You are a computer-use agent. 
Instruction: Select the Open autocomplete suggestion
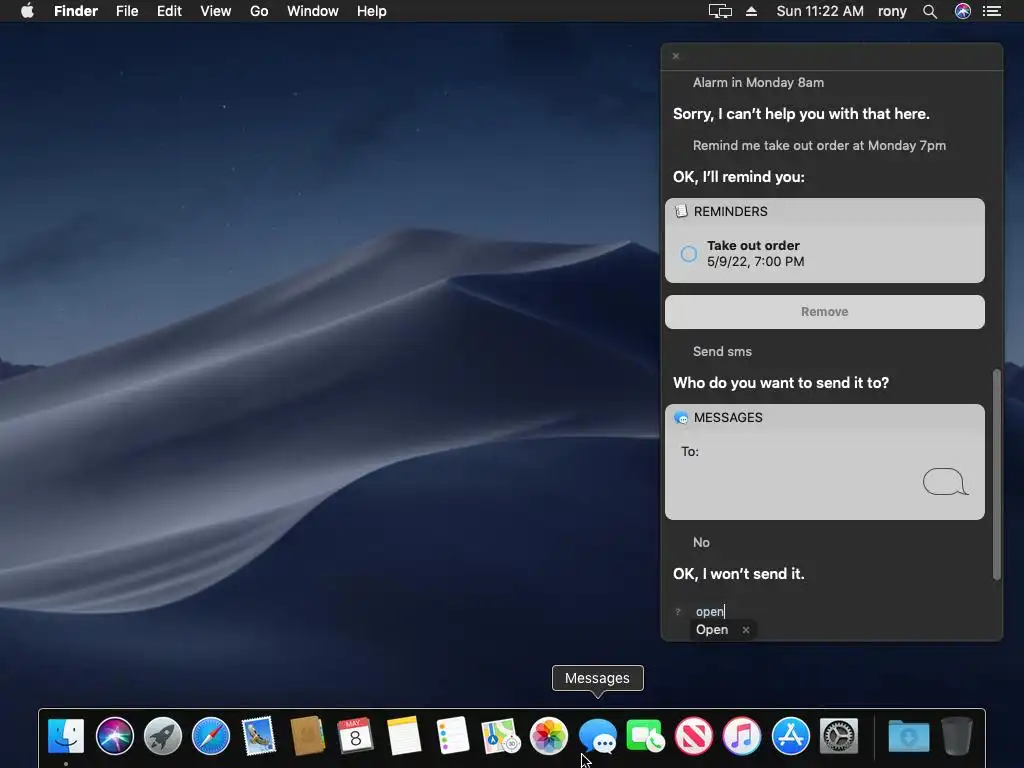coord(712,630)
